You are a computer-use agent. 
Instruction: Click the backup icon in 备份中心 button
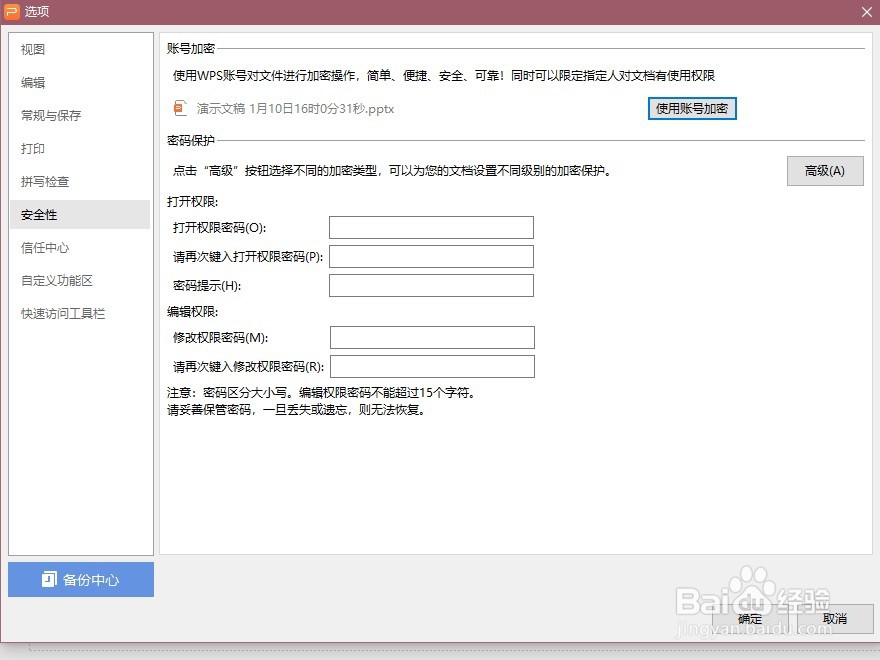(49, 579)
